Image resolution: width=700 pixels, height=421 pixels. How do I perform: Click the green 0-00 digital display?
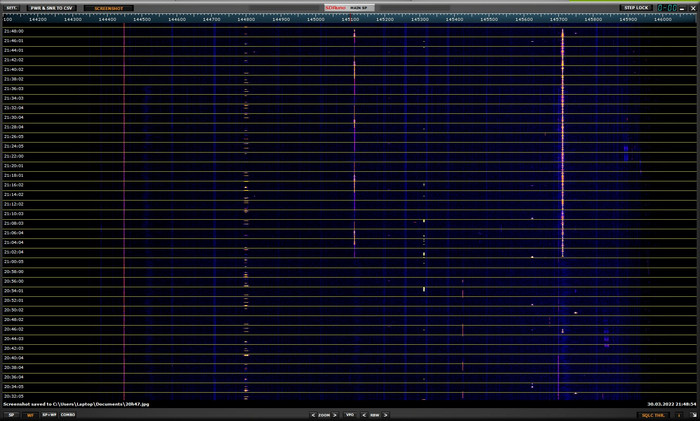click(x=667, y=8)
